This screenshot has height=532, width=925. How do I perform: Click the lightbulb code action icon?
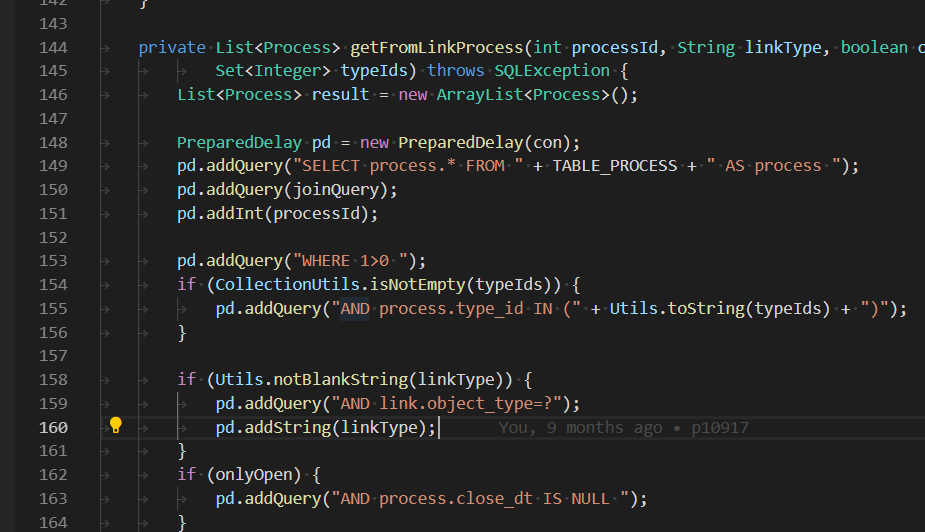pyautogui.click(x=115, y=426)
